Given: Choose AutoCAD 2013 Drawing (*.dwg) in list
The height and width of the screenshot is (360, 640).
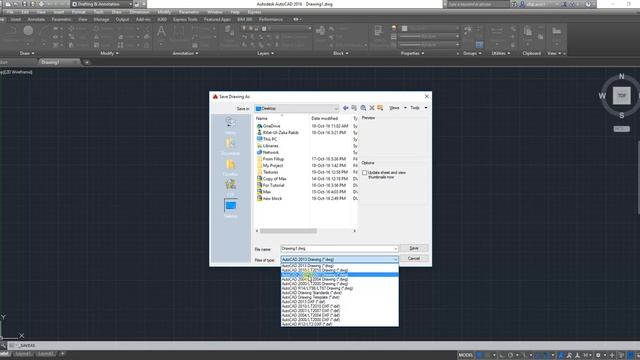Looking at the screenshot, I should (340, 266).
